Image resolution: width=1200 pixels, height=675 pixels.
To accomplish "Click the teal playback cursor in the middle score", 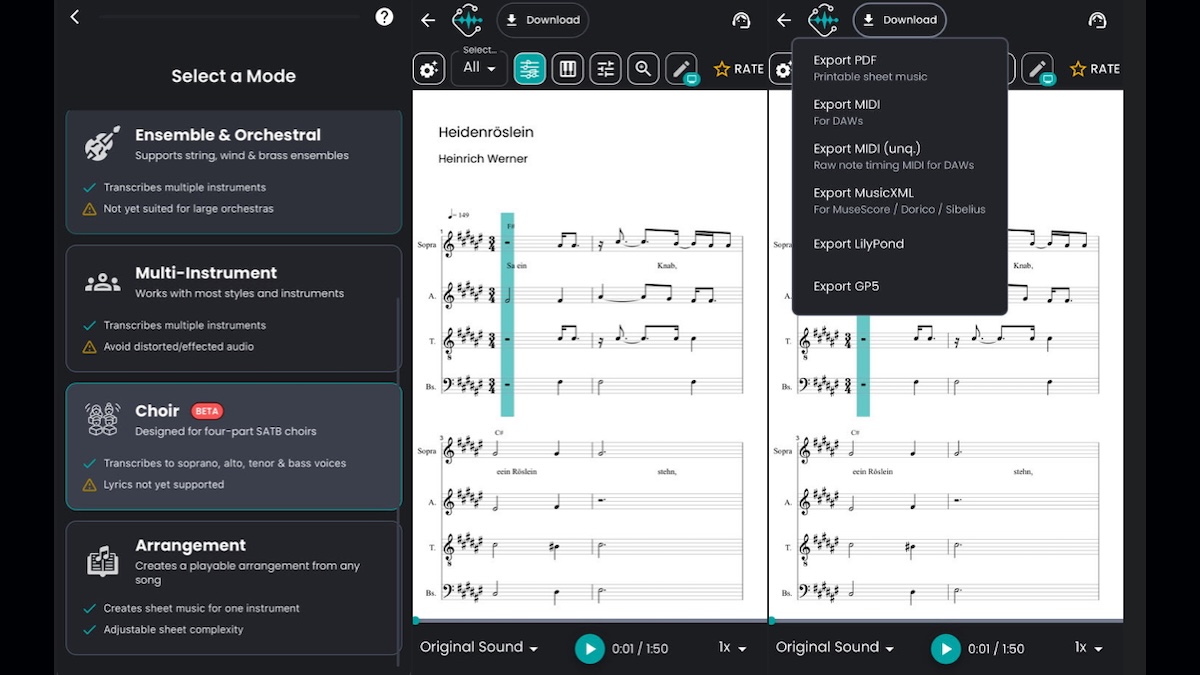I will [507, 314].
